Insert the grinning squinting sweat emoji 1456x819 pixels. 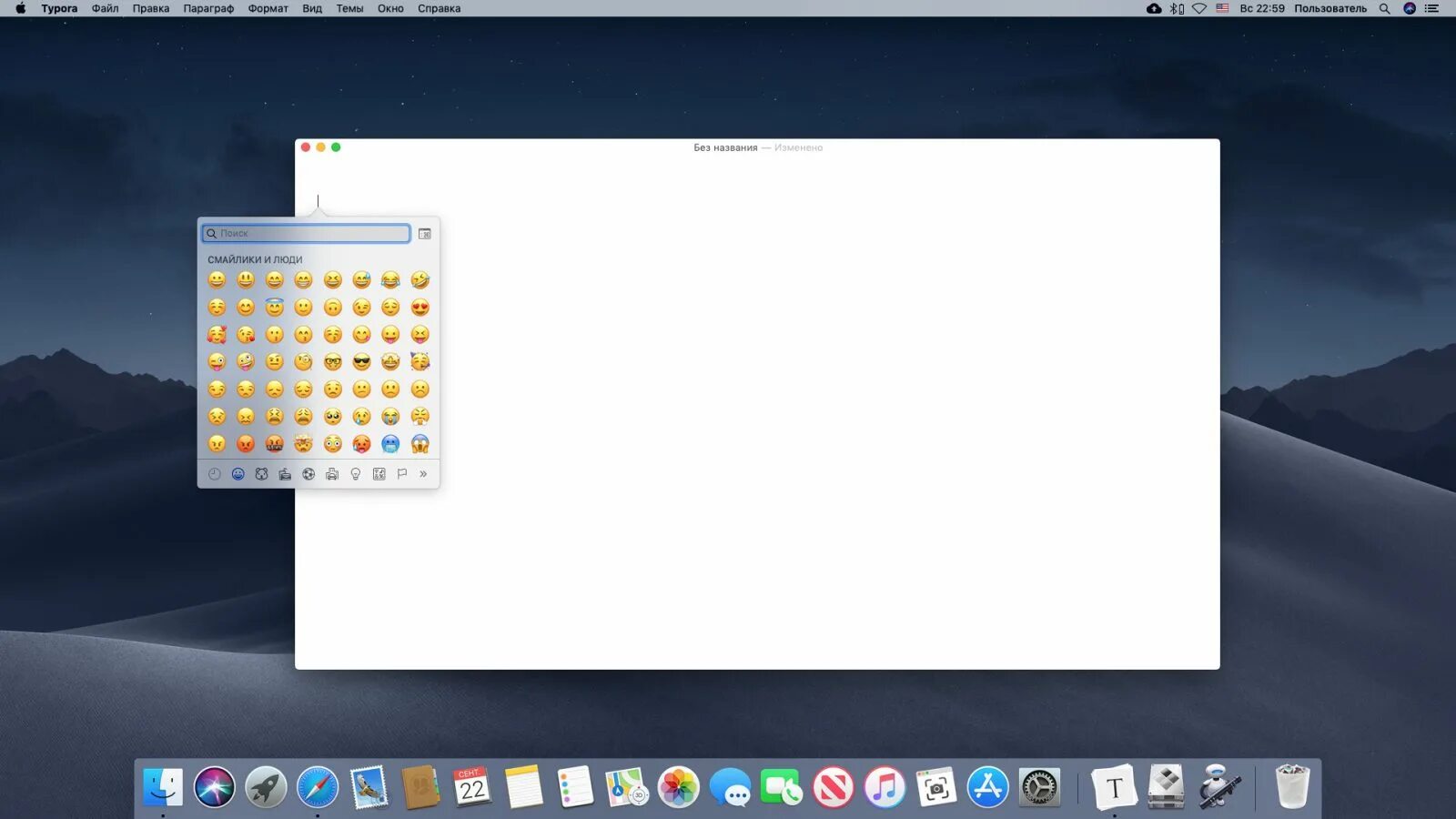tap(361, 280)
